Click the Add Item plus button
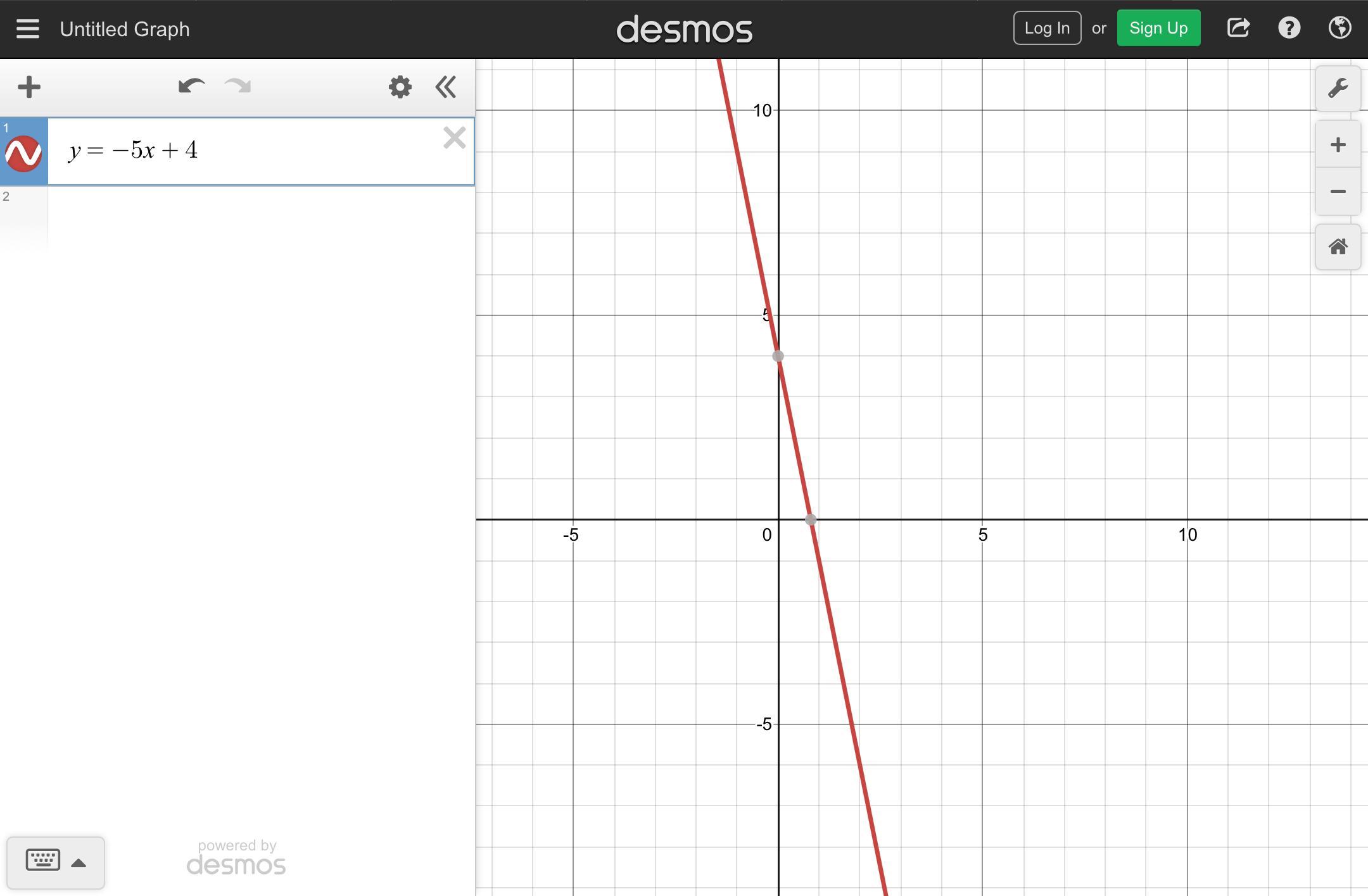1368x896 pixels. pyautogui.click(x=29, y=87)
